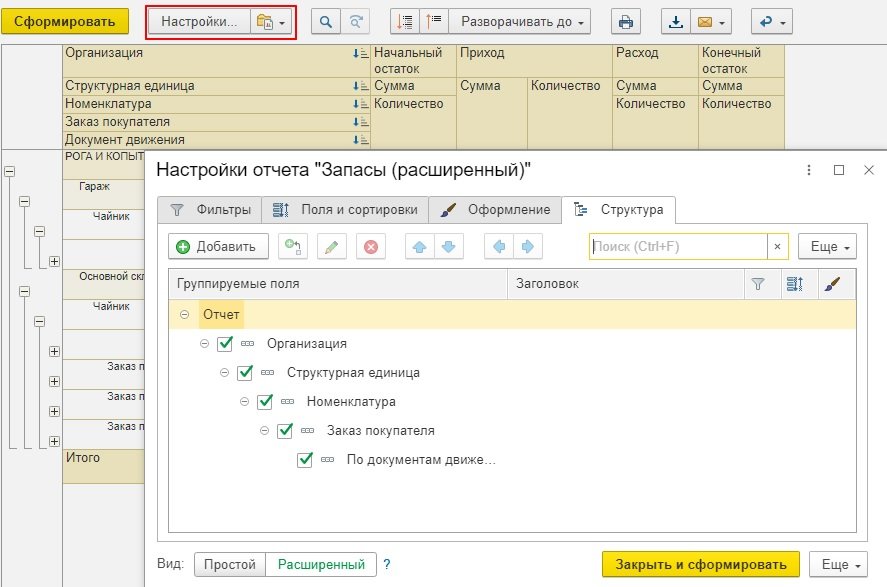Select the Структура tab

point(618,210)
